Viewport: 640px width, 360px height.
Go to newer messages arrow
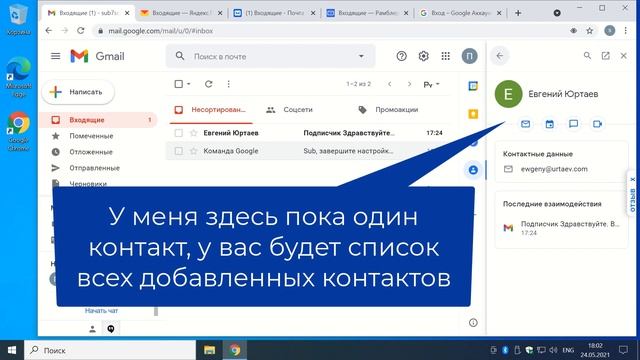click(x=390, y=84)
